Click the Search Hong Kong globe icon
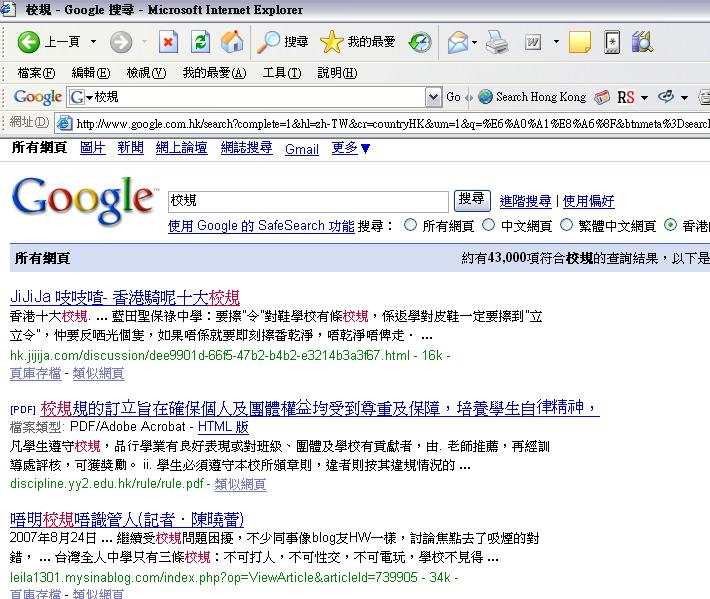This screenshot has width=710, height=599. 485,96
